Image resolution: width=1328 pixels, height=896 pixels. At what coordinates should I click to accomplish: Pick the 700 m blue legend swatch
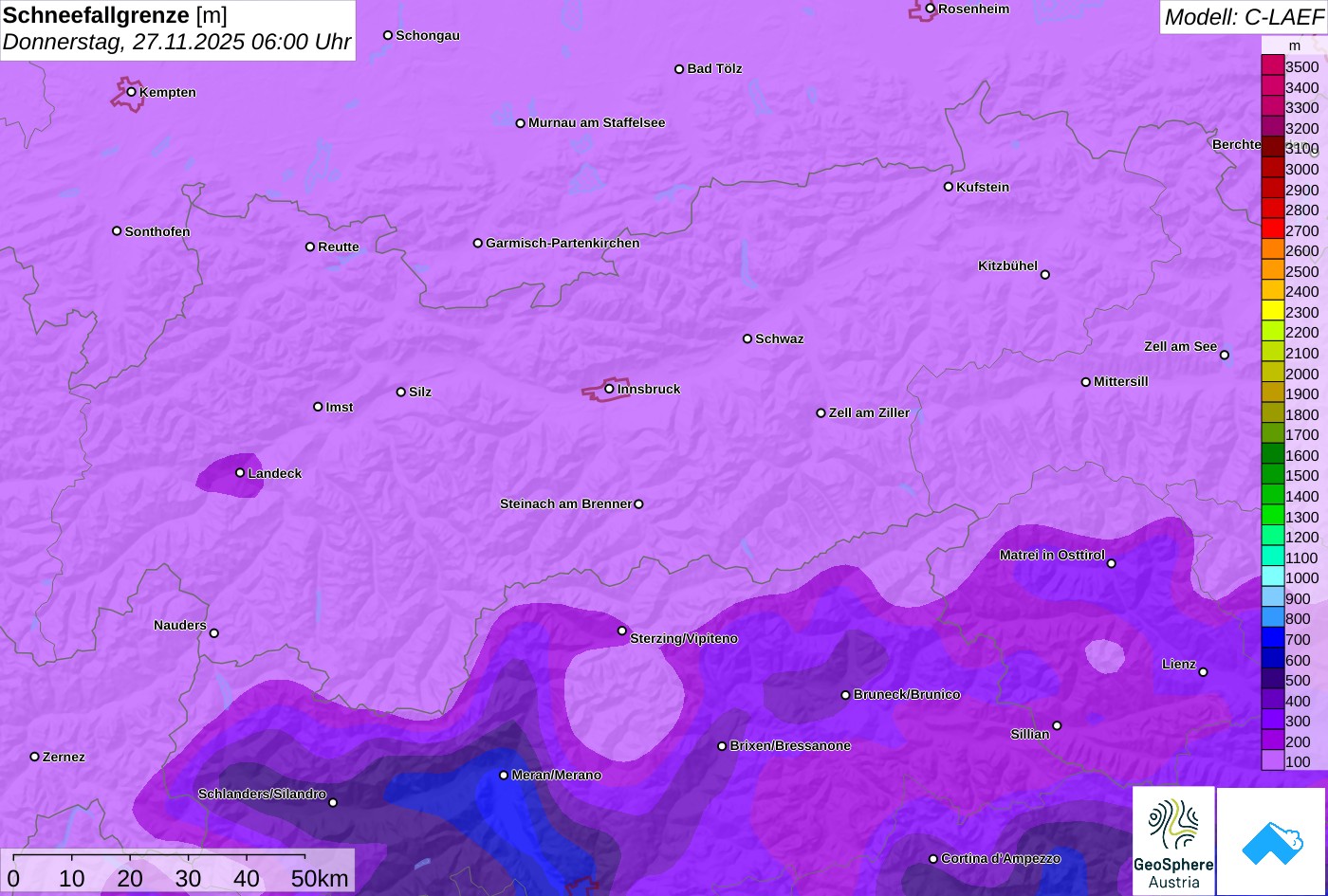click(x=1272, y=638)
